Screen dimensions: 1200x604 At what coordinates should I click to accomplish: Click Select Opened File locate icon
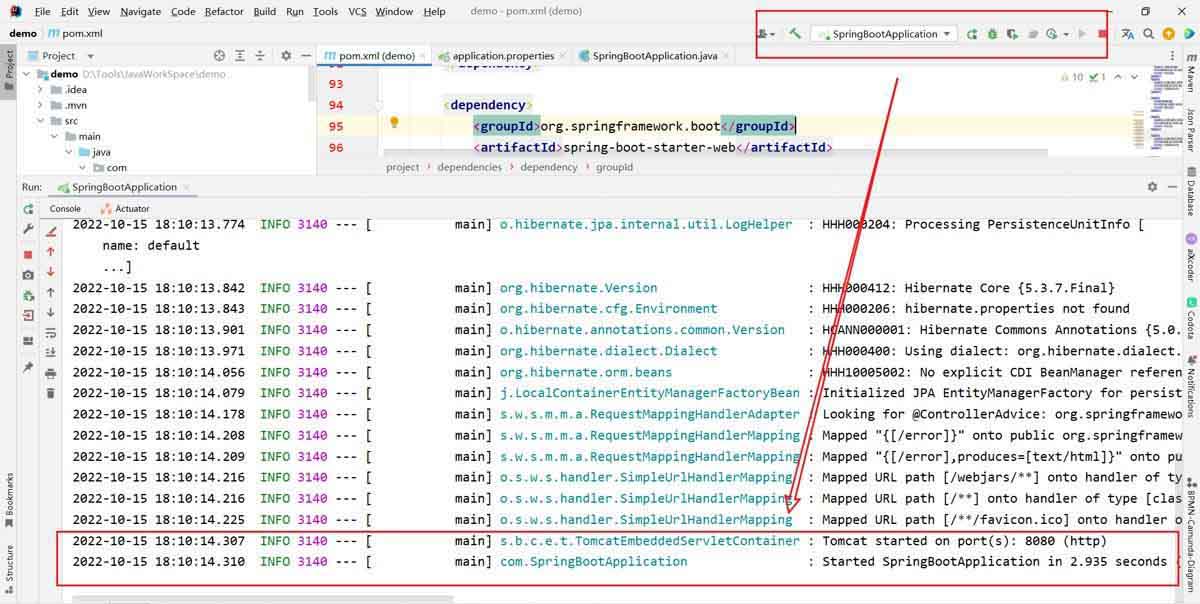pyautogui.click(x=219, y=56)
